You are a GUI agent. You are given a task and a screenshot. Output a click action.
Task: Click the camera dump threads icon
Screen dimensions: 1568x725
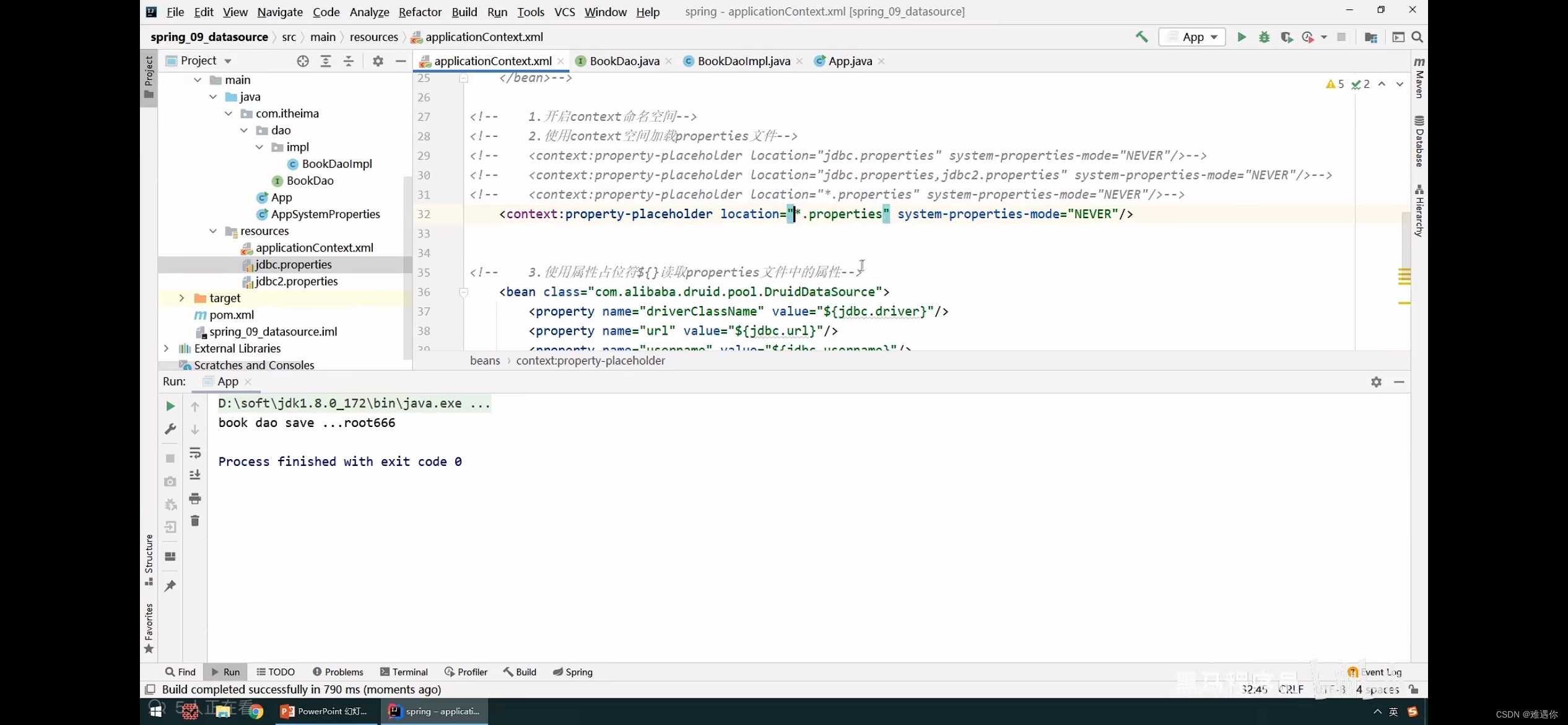tap(170, 481)
